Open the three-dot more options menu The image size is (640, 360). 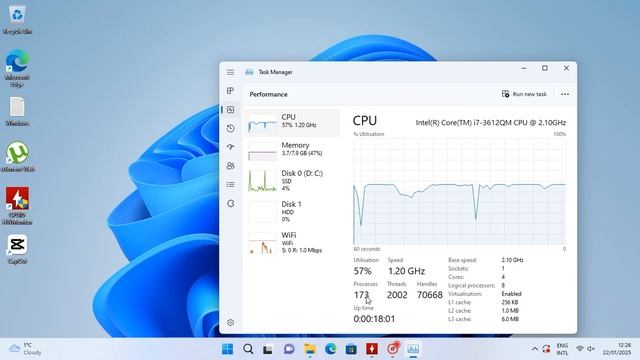point(565,94)
